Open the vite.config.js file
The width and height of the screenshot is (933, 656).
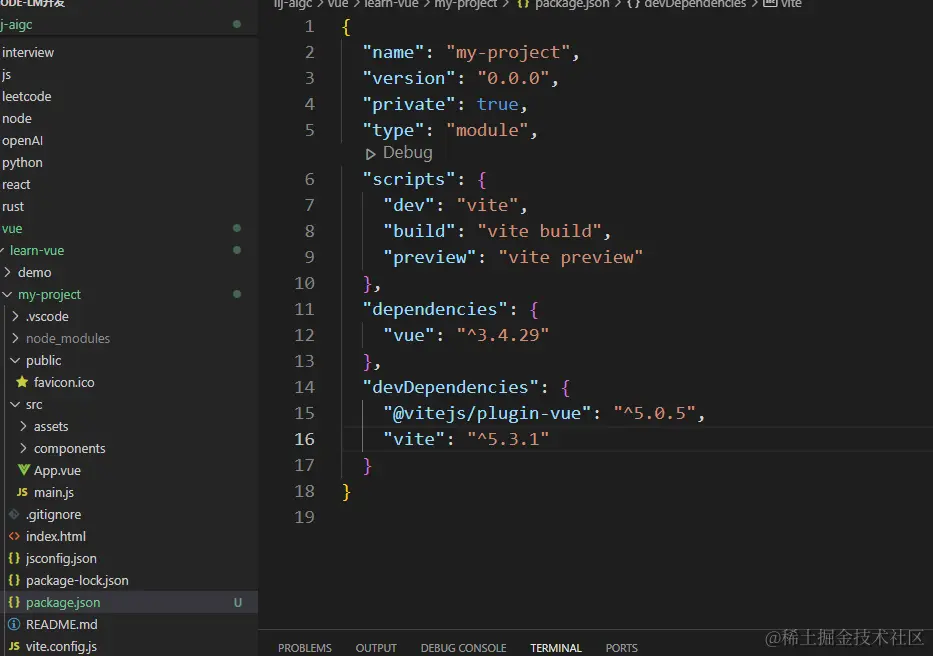pos(61,646)
